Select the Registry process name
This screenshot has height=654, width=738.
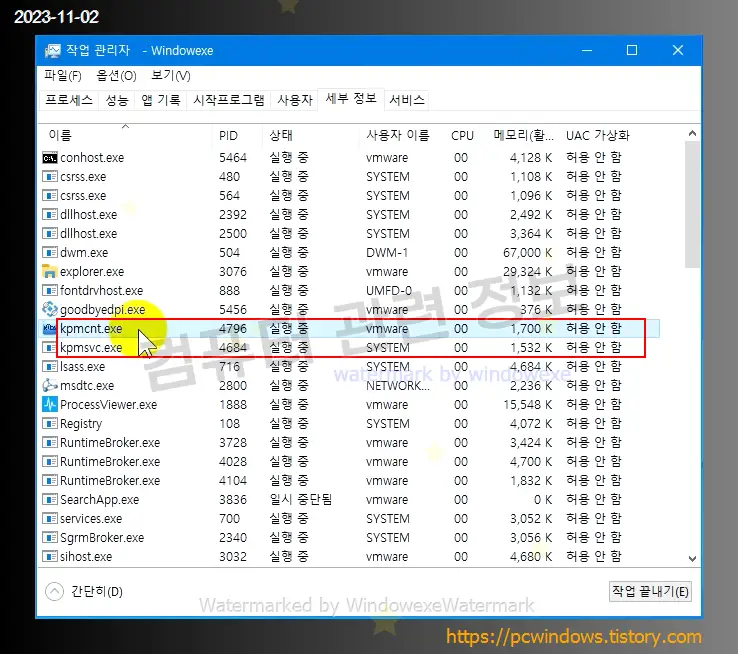pyautogui.click(x=80, y=424)
